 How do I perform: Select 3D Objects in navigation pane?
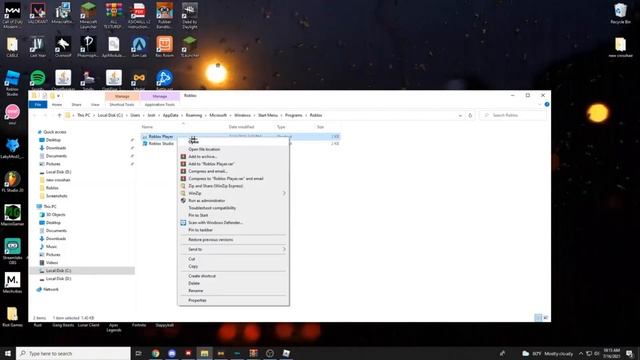(55, 215)
